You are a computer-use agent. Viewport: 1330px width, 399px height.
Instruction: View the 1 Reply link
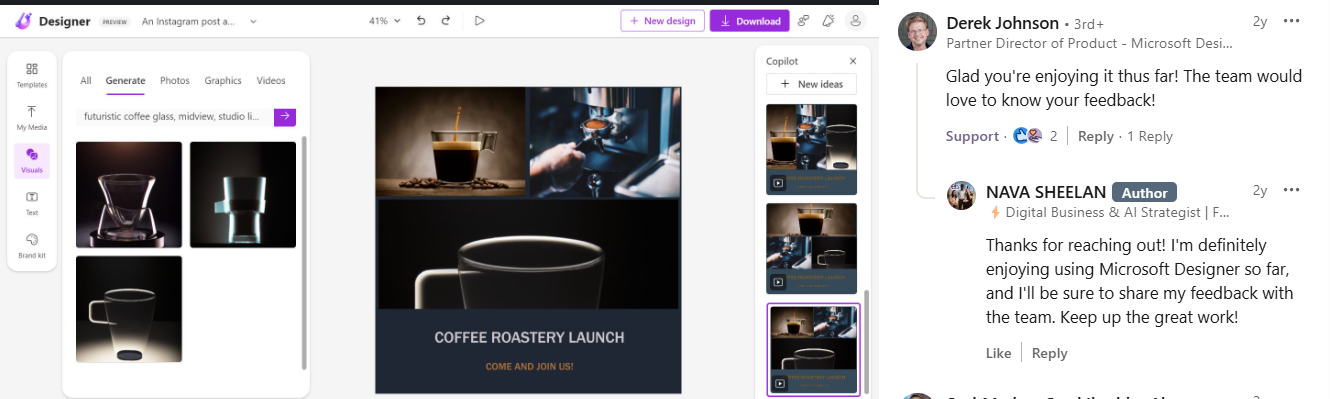1150,136
